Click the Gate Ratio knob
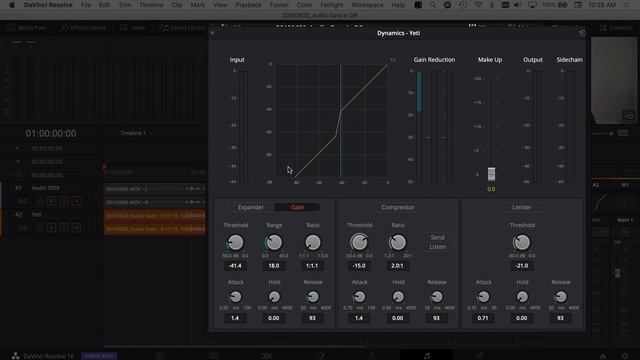 (x=313, y=242)
